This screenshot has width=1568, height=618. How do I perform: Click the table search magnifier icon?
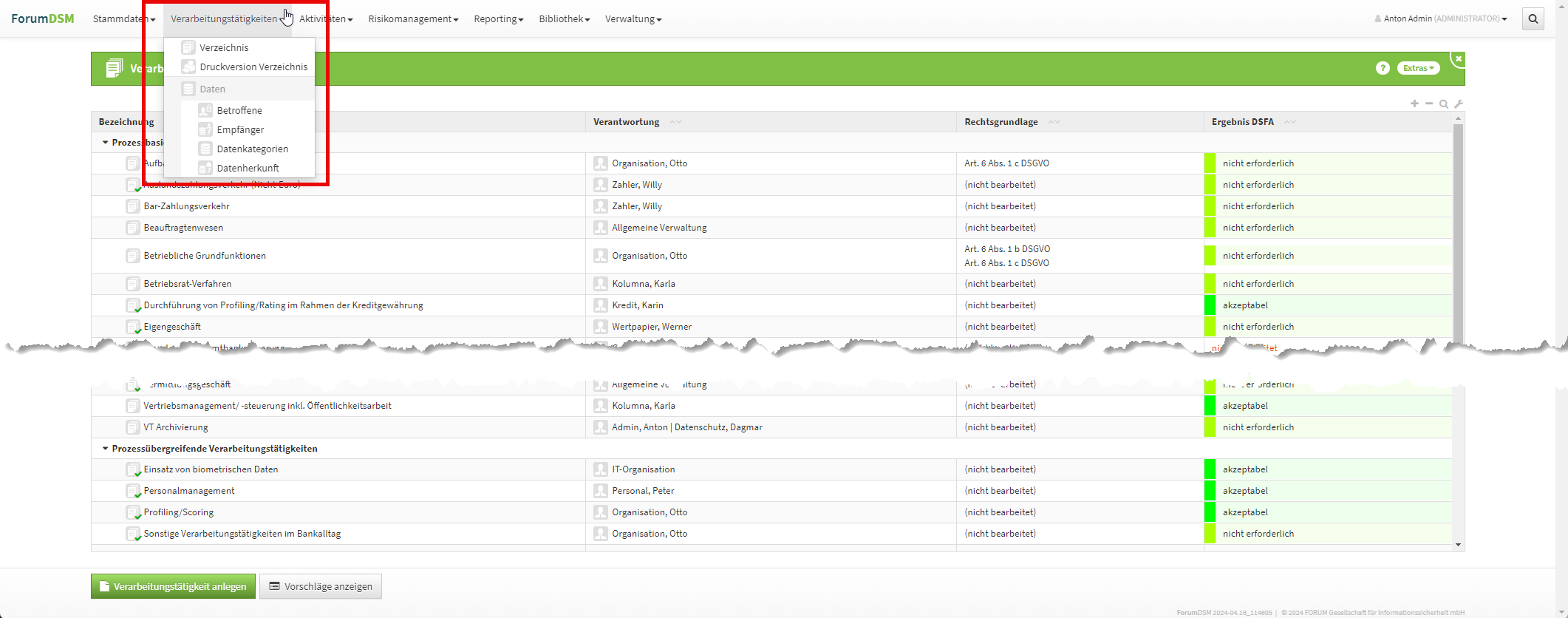(1444, 104)
